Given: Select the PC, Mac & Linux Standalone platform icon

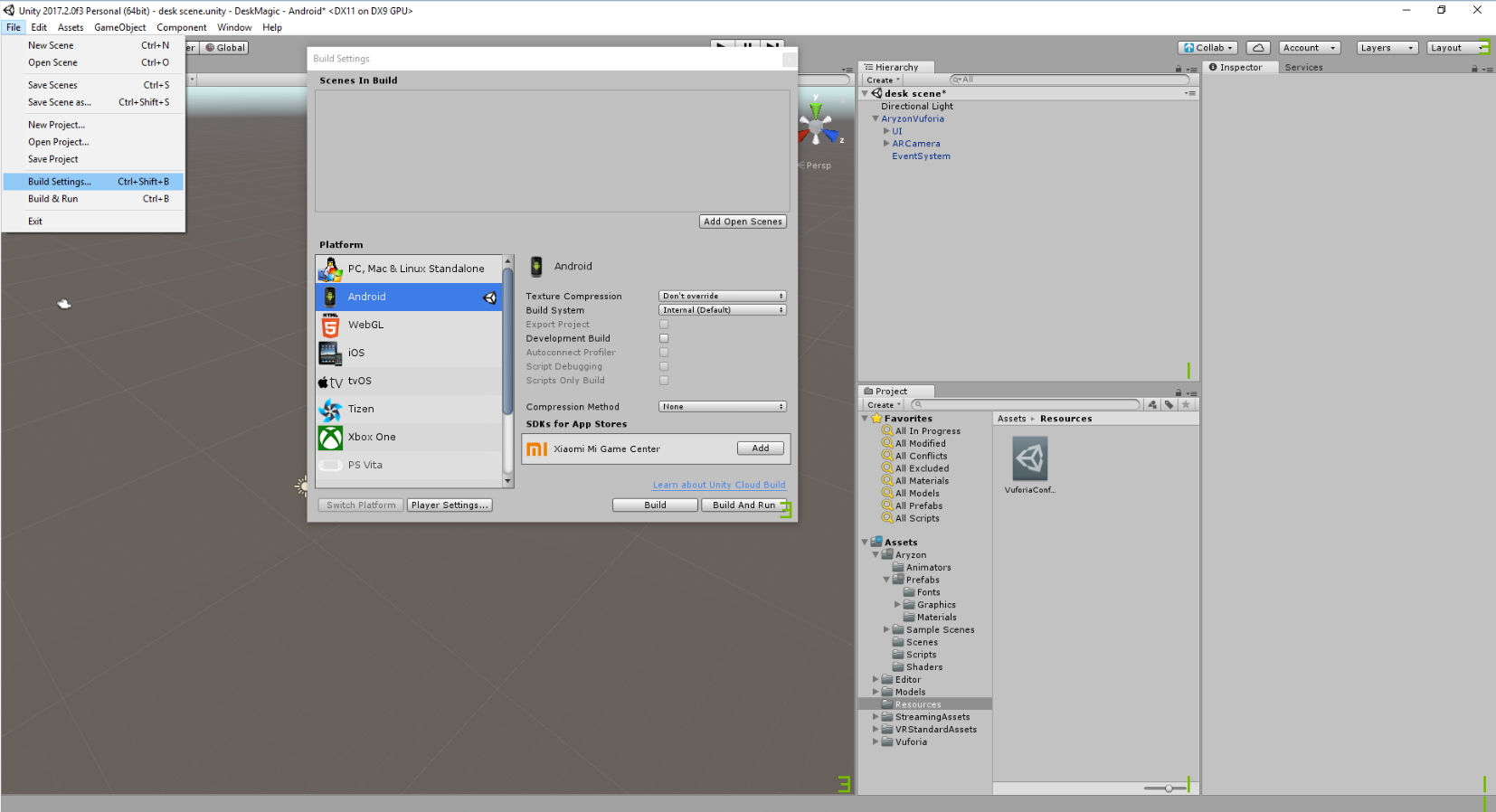Looking at the screenshot, I should tap(330, 269).
